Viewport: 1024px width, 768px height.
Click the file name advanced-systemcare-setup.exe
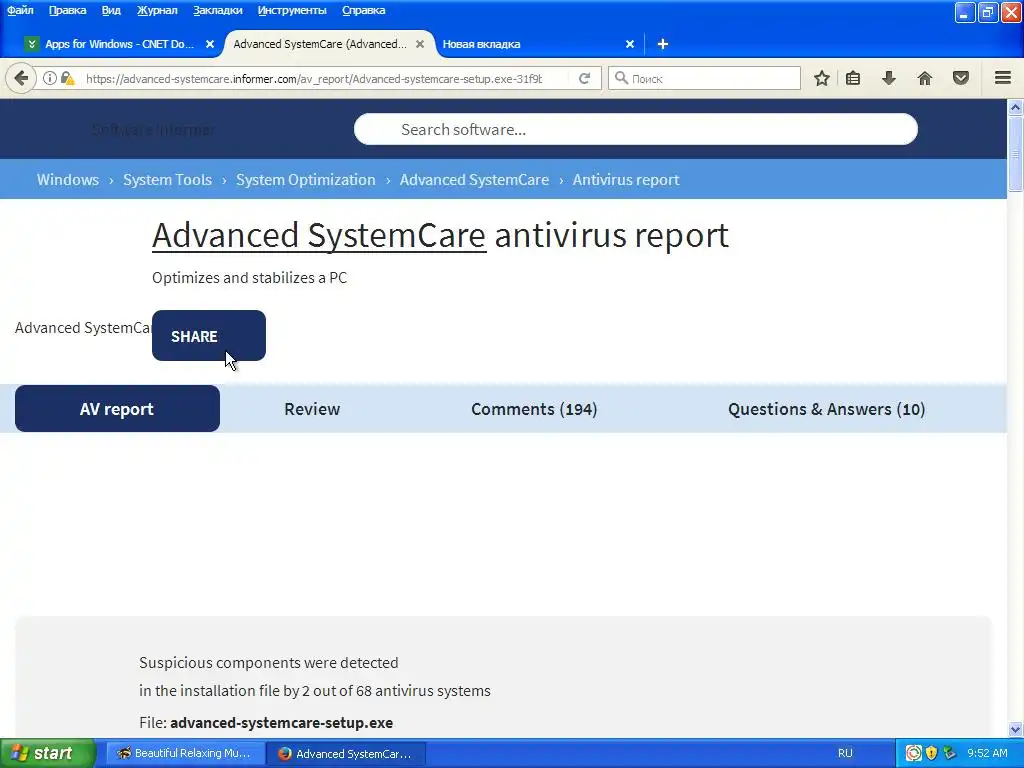click(x=281, y=723)
